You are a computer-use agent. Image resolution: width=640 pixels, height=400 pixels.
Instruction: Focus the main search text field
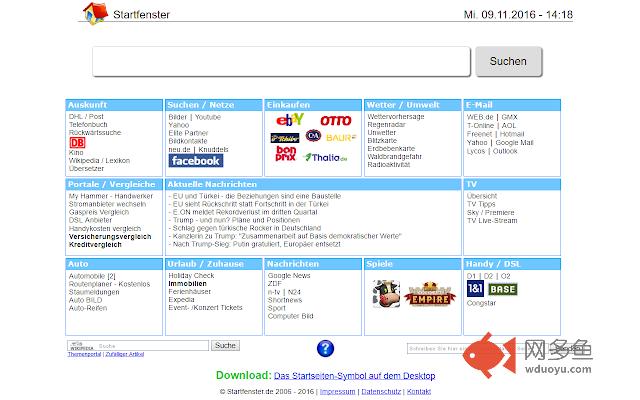pyautogui.click(x=281, y=61)
